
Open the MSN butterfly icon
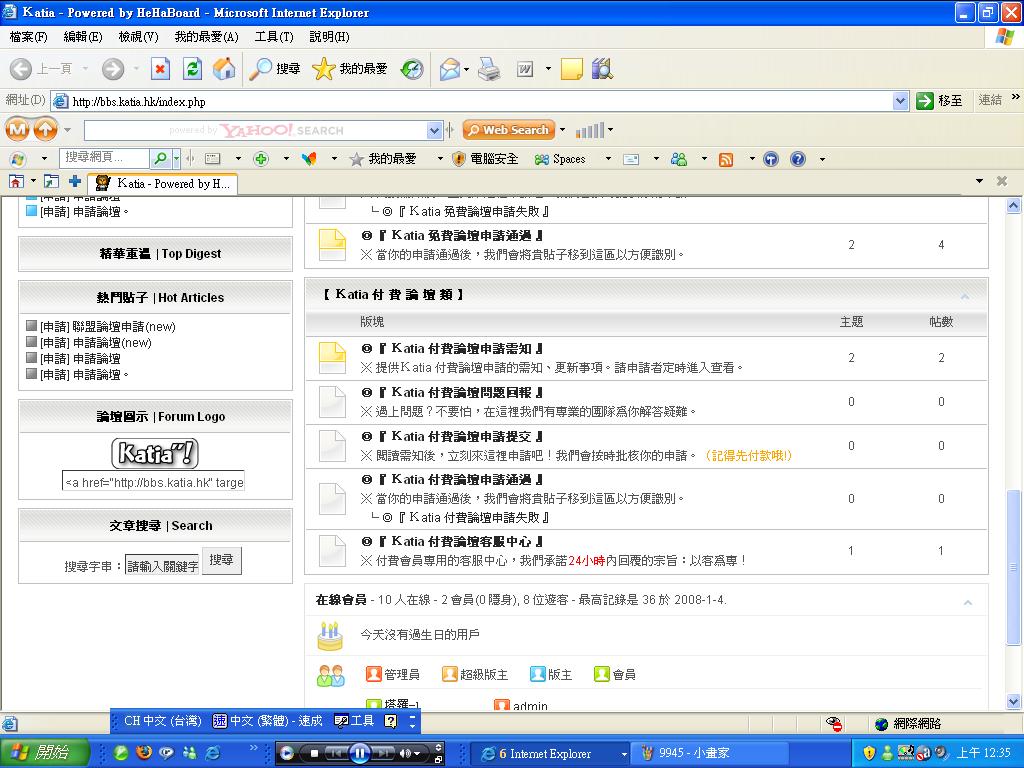[309, 159]
